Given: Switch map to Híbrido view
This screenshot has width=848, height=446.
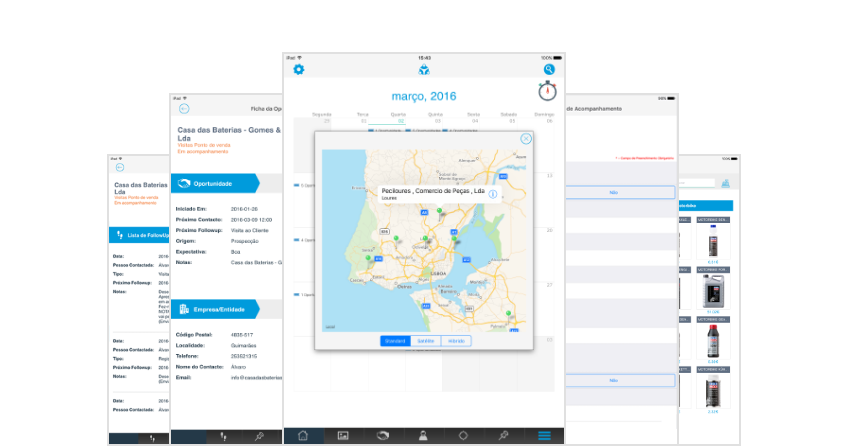Looking at the screenshot, I should (x=456, y=341).
